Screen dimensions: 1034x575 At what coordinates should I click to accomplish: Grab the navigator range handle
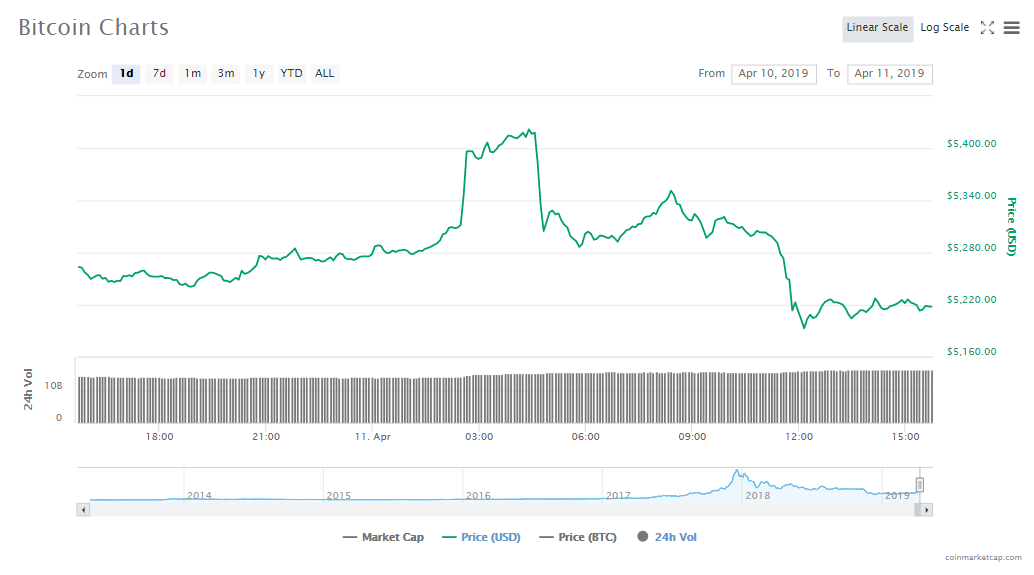tap(920, 485)
